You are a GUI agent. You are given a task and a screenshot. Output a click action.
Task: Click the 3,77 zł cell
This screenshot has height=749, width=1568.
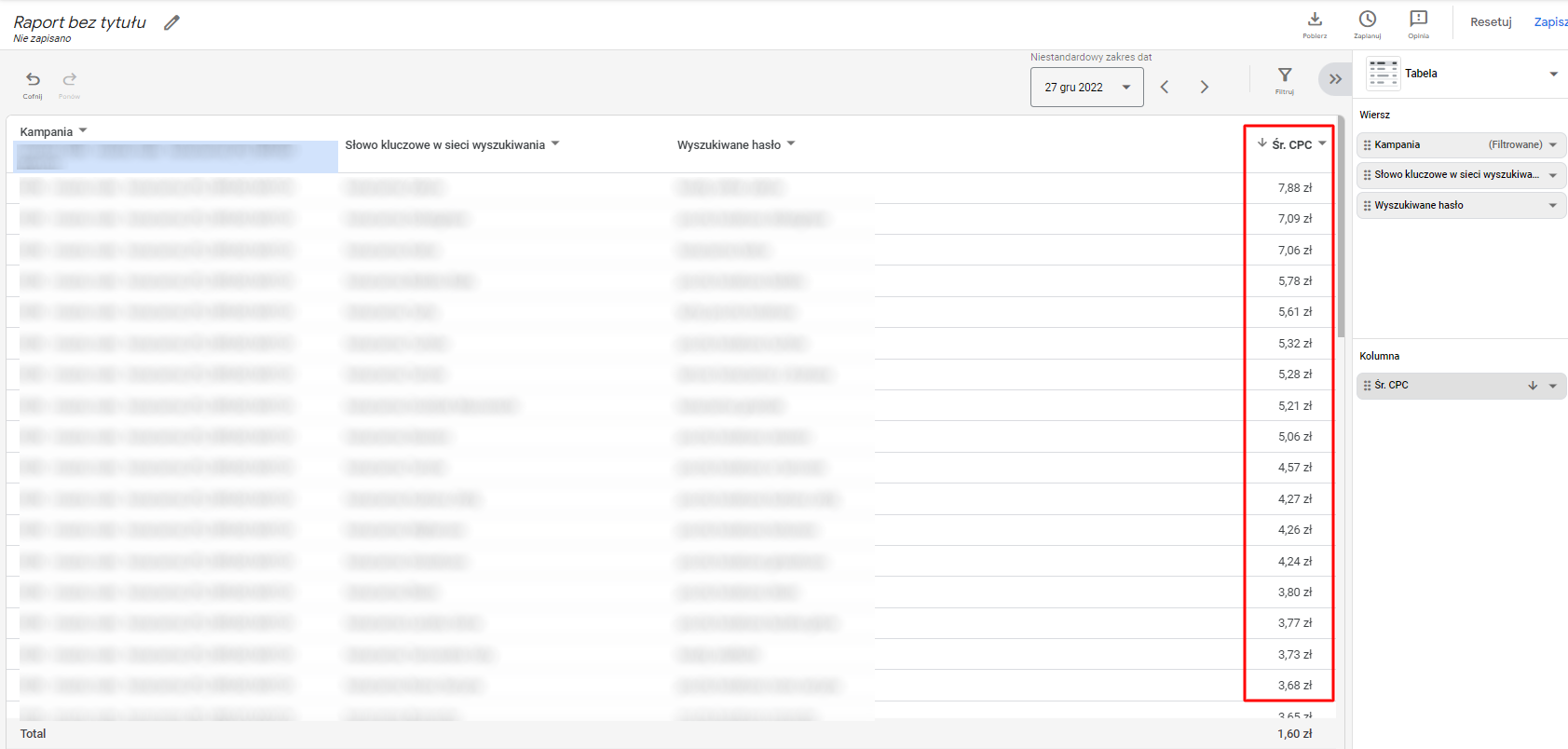click(x=1294, y=623)
